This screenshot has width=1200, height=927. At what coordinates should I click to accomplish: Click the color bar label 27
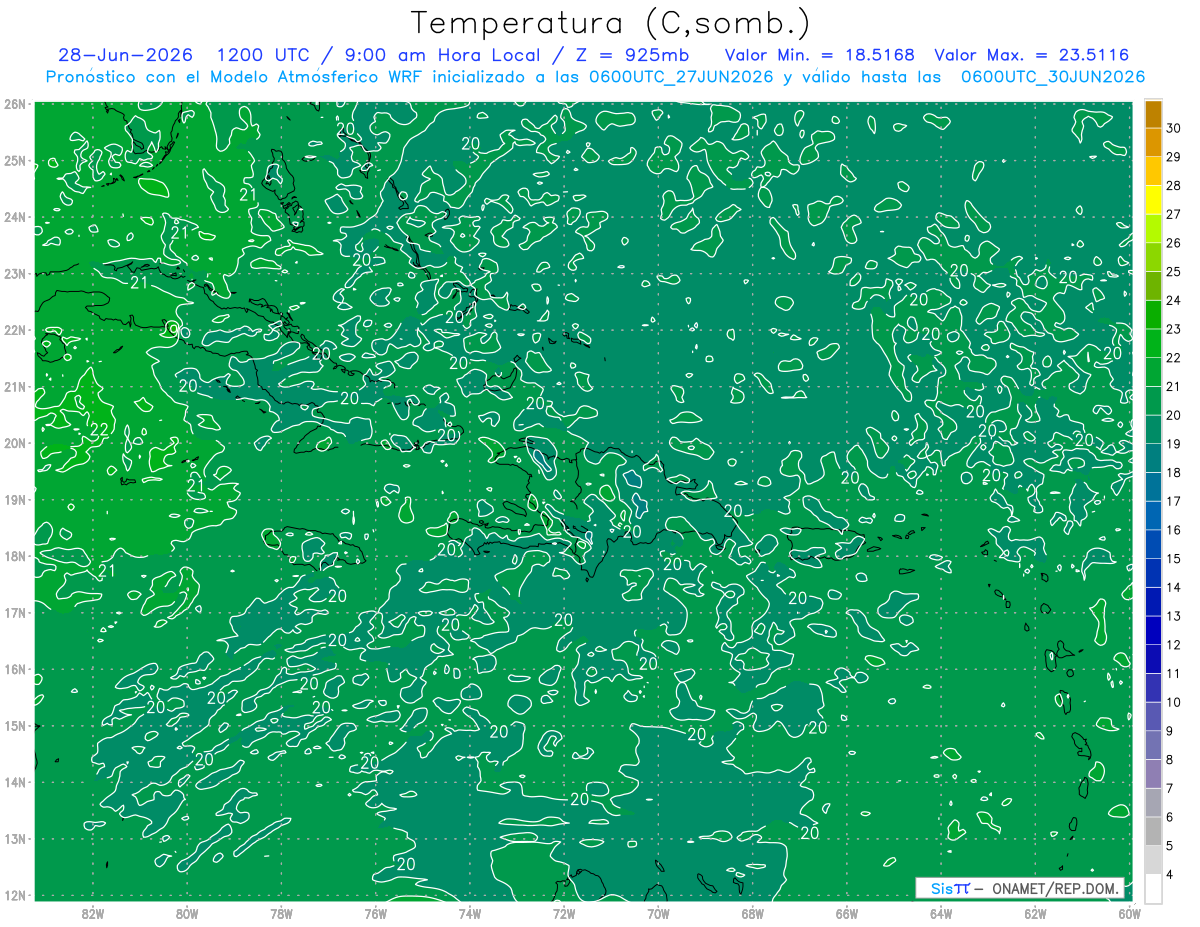click(1174, 213)
